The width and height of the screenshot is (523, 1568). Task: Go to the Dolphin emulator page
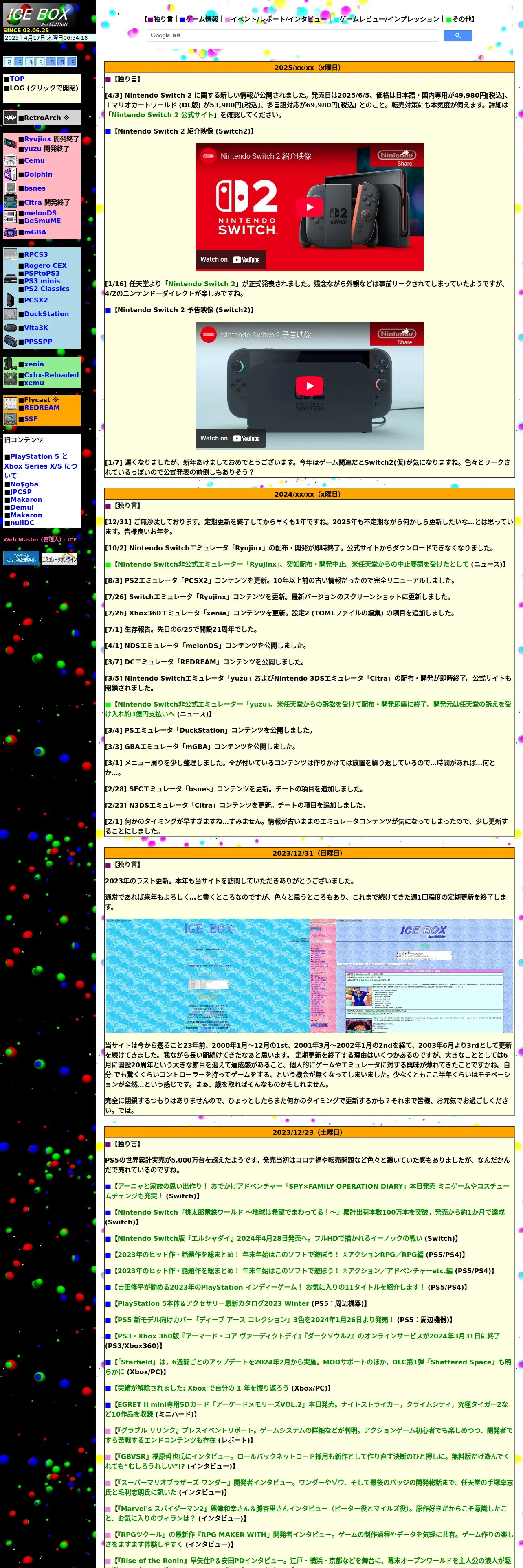click(x=38, y=175)
